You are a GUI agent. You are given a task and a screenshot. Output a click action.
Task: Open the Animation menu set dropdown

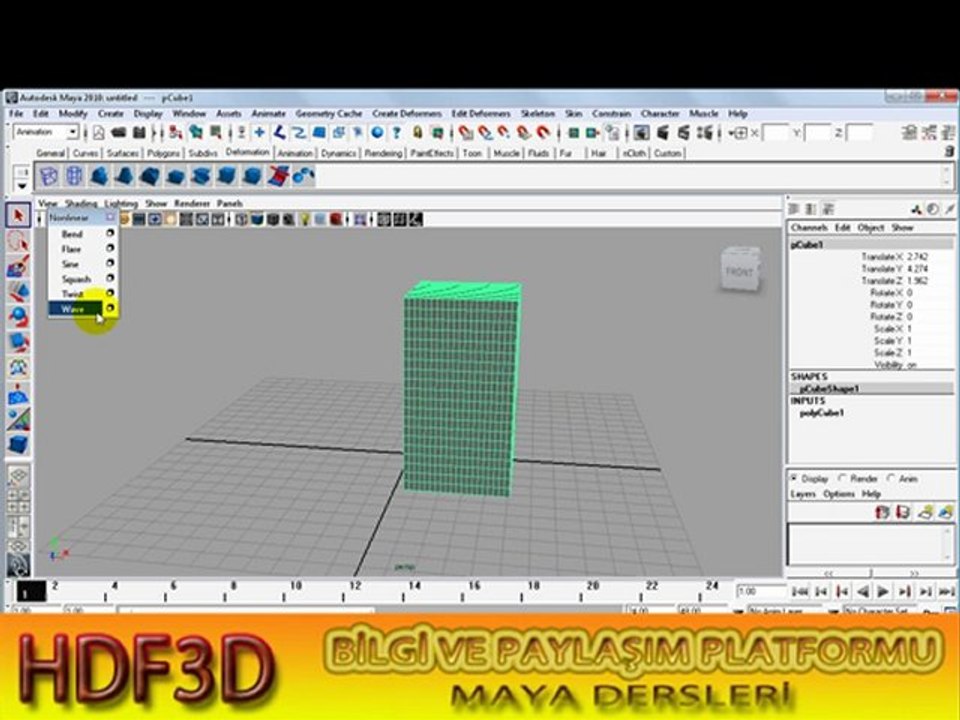coord(72,132)
